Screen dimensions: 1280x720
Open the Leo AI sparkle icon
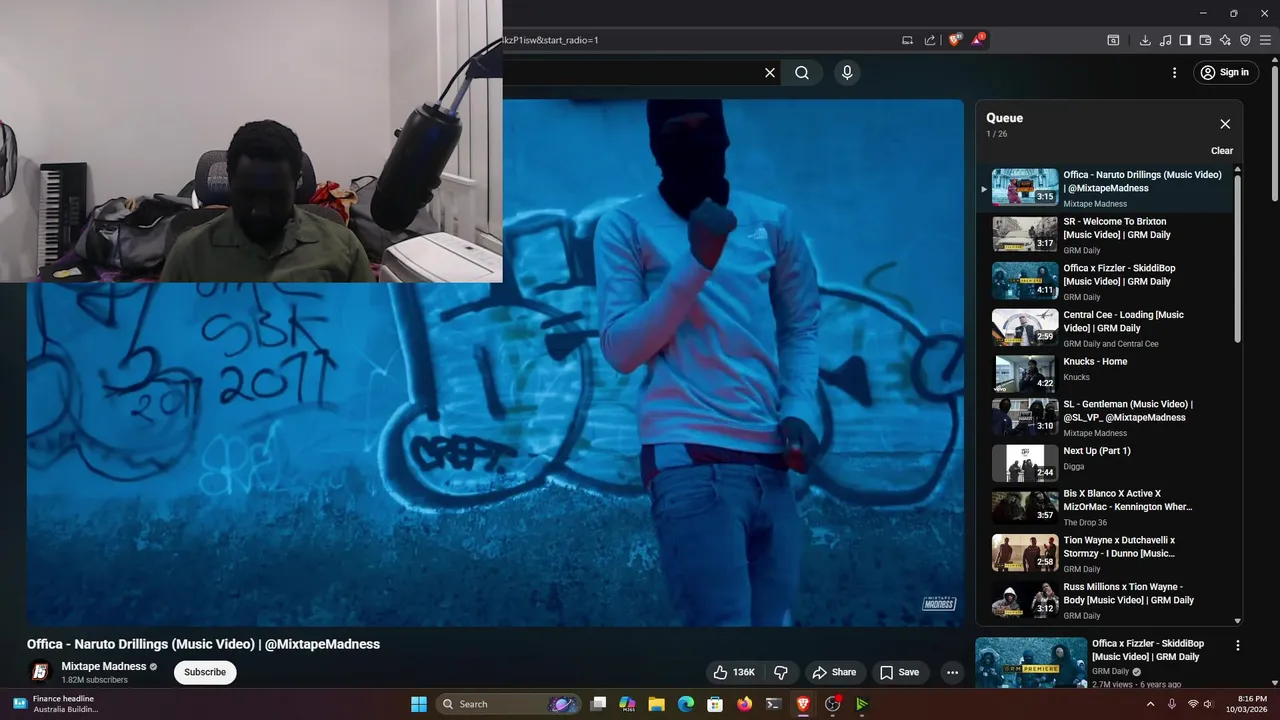point(1225,40)
